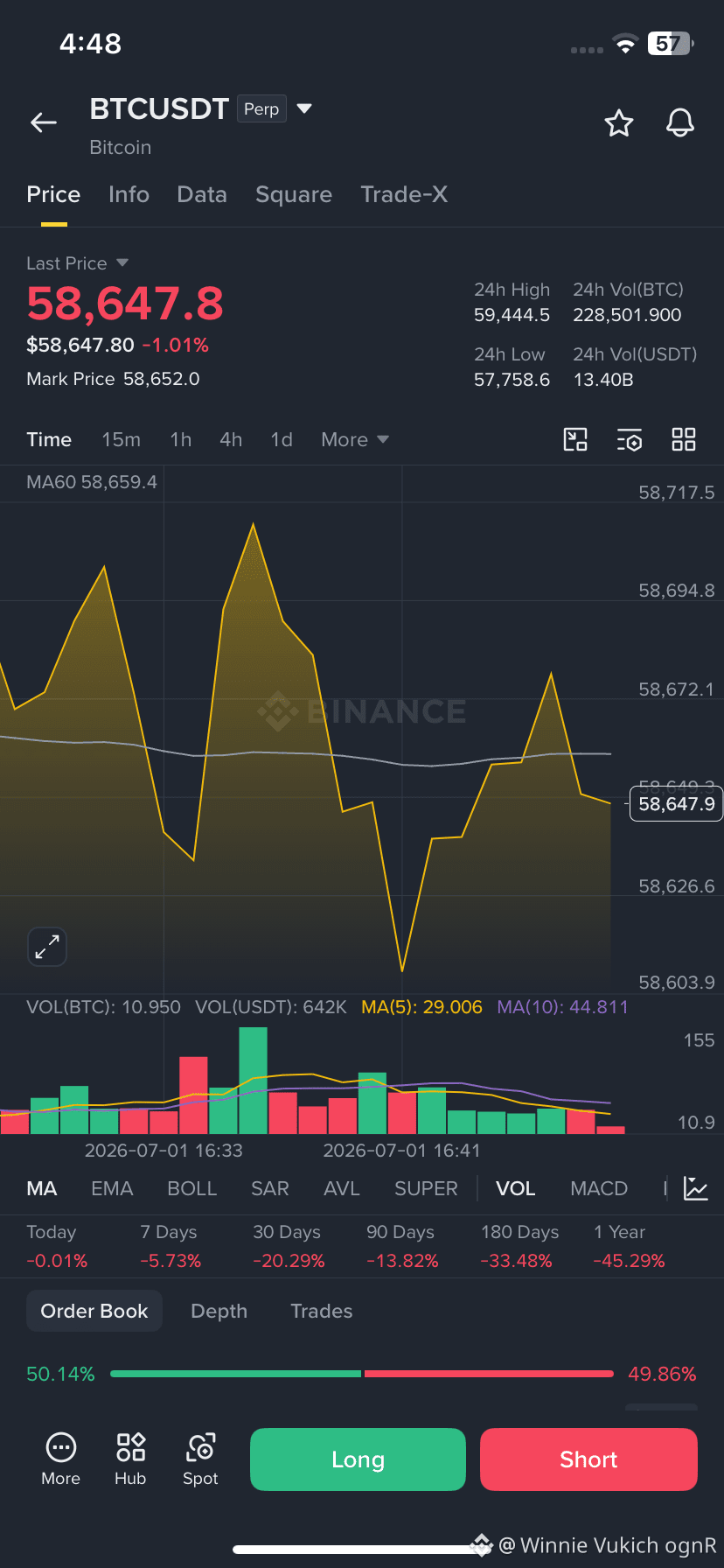Open chart drawing tool icon
724x1568 pixels.
click(575, 439)
